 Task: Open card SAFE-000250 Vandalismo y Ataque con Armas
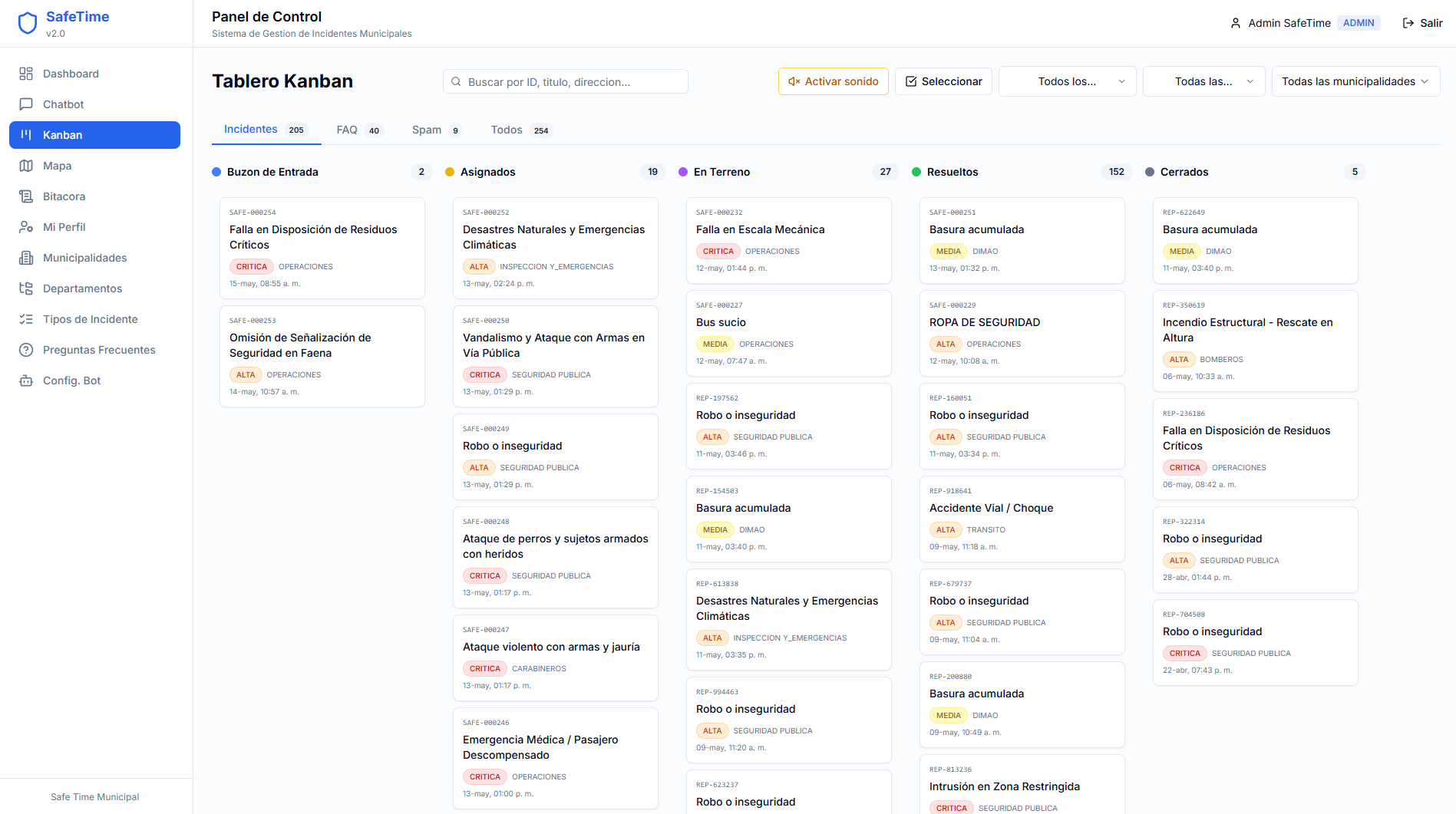click(x=556, y=356)
